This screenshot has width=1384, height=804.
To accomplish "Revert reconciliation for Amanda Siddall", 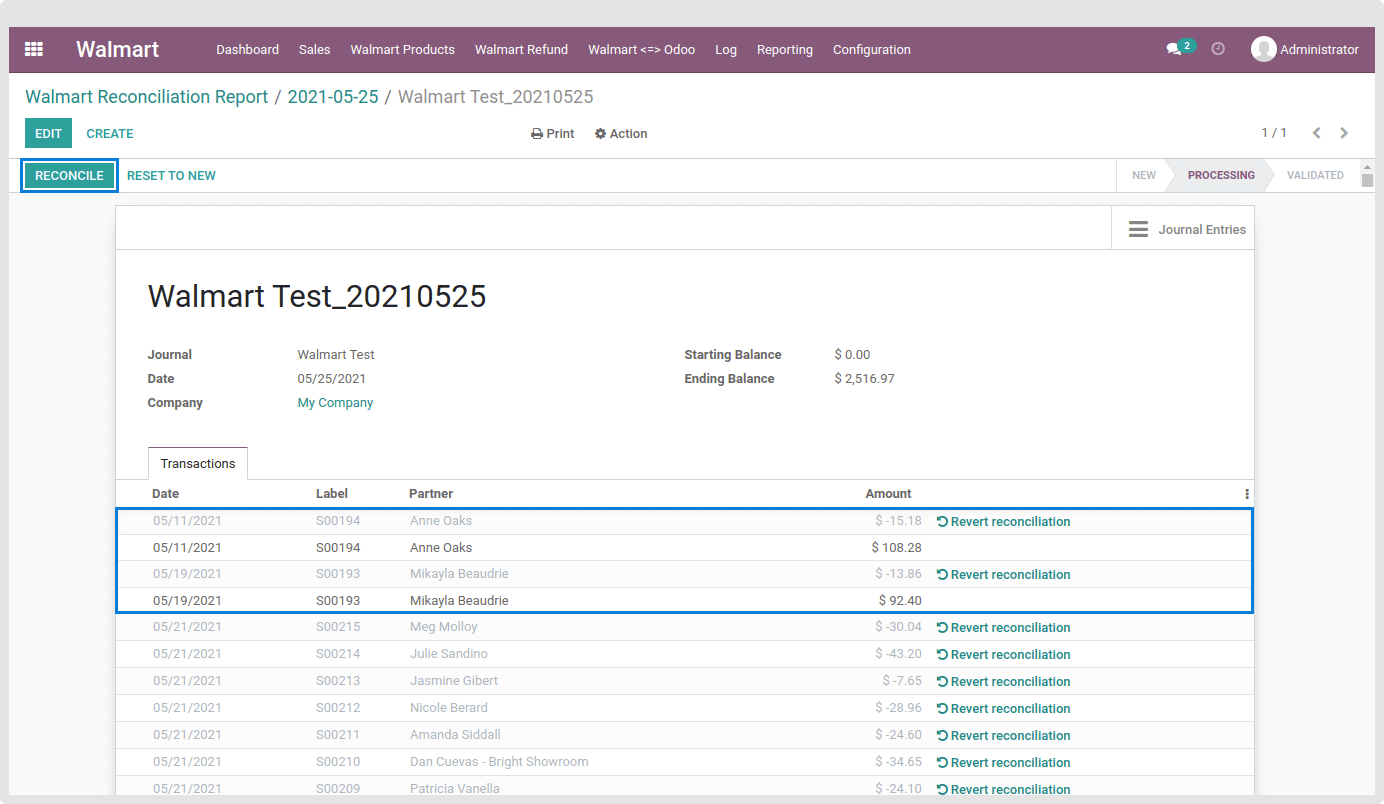I will pos(1003,735).
